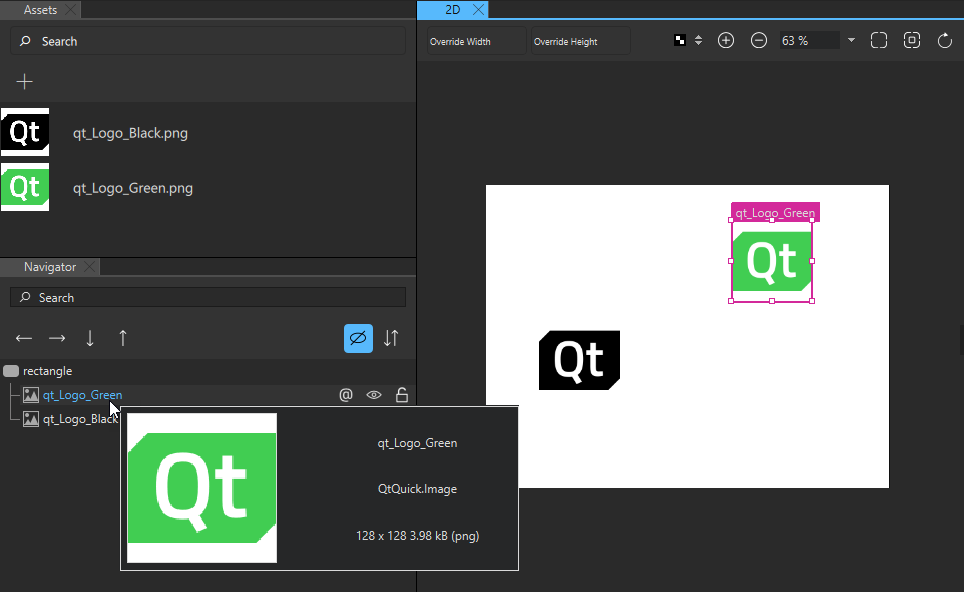Hide qt_Logo_Green with its eye icon
This screenshot has width=964, height=592.
[x=374, y=394]
